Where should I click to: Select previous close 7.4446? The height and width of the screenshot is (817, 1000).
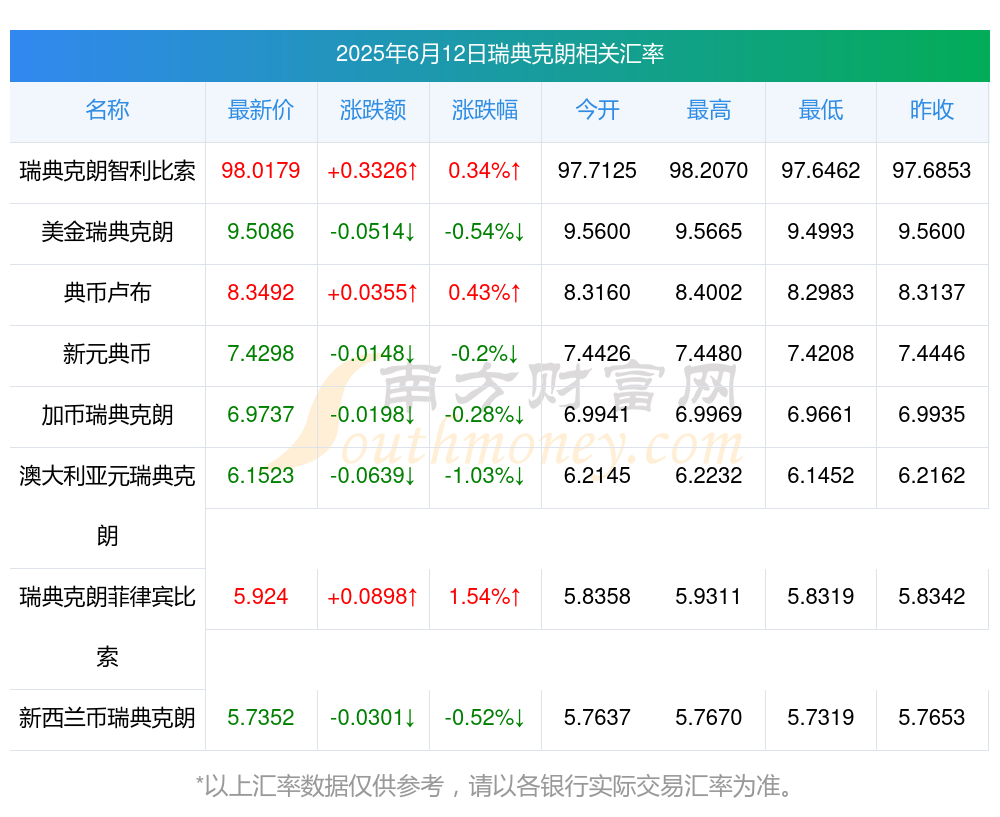[932, 353]
